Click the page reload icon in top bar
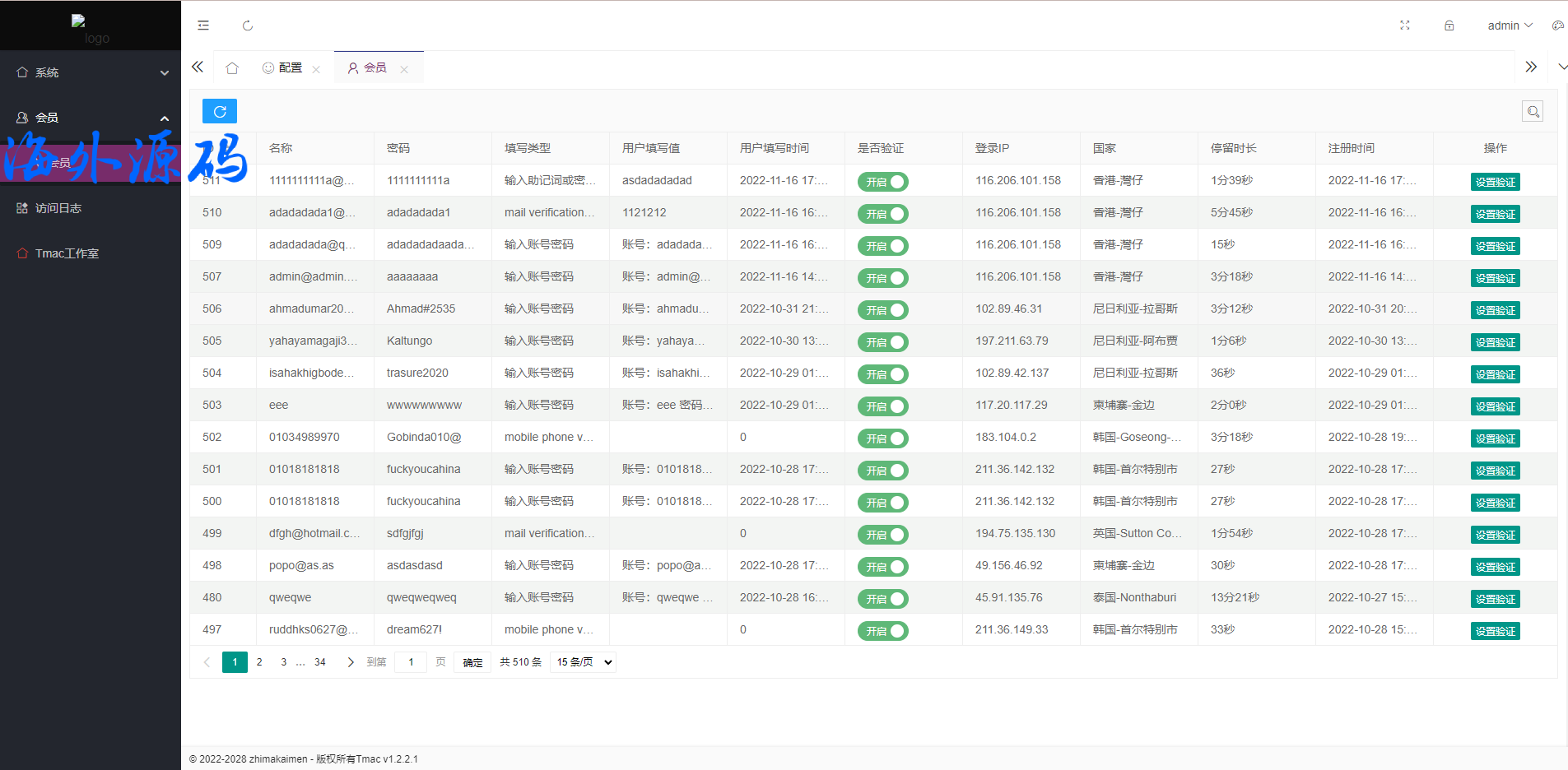The image size is (1568, 770). tap(248, 26)
